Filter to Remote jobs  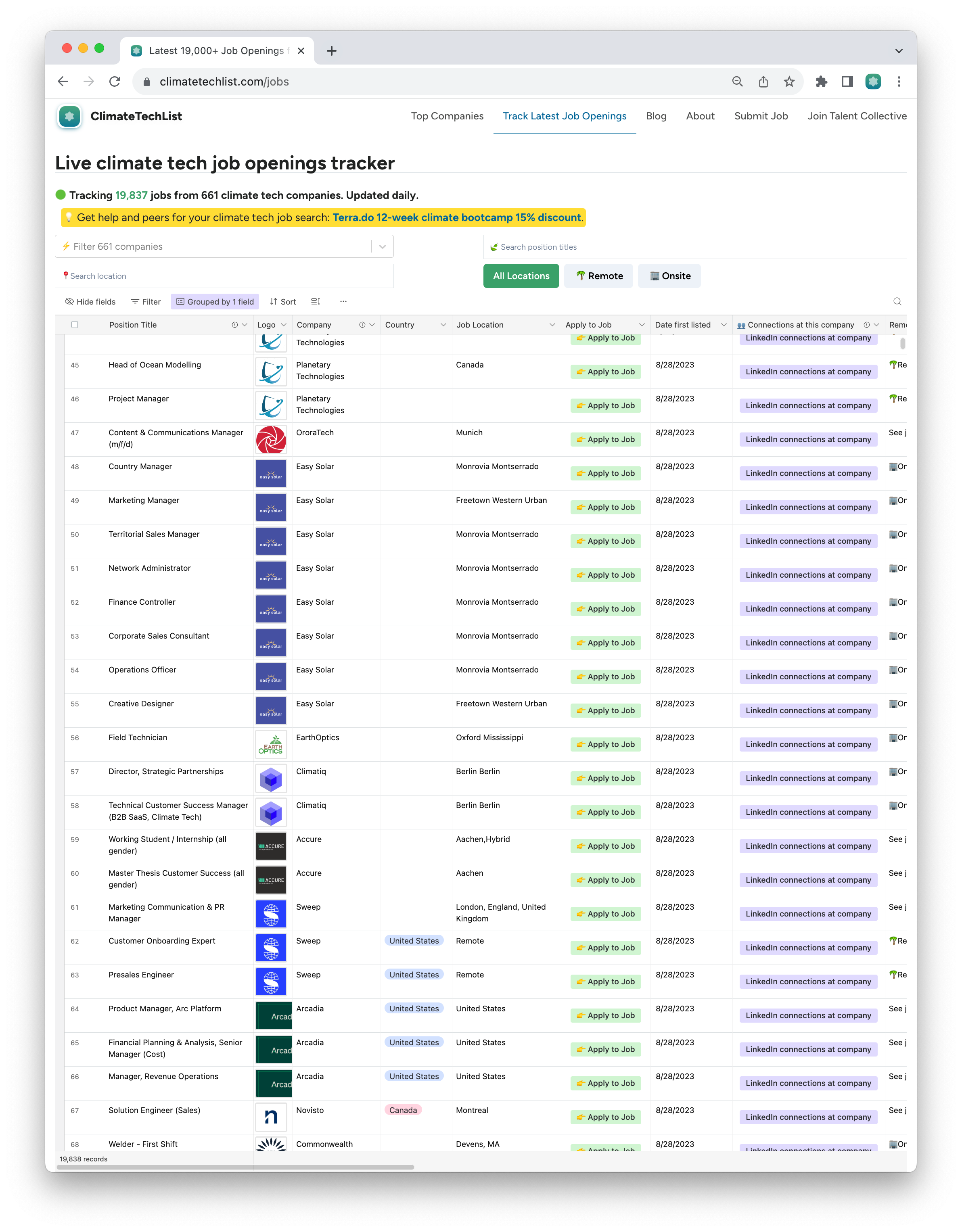coord(599,276)
